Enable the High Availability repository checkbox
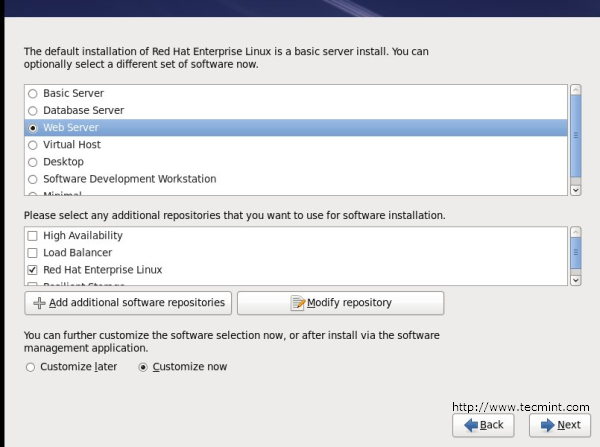The height and width of the screenshot is (447, 600). coord(33,236)
